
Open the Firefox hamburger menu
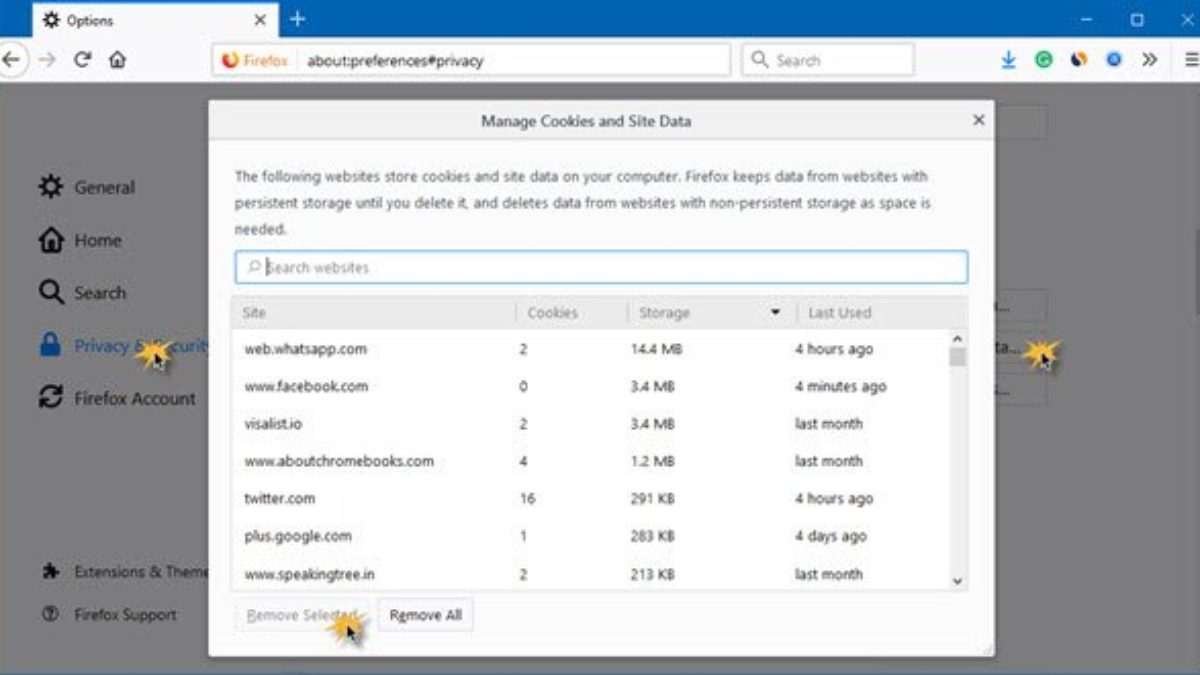(x=1191, y=60)
